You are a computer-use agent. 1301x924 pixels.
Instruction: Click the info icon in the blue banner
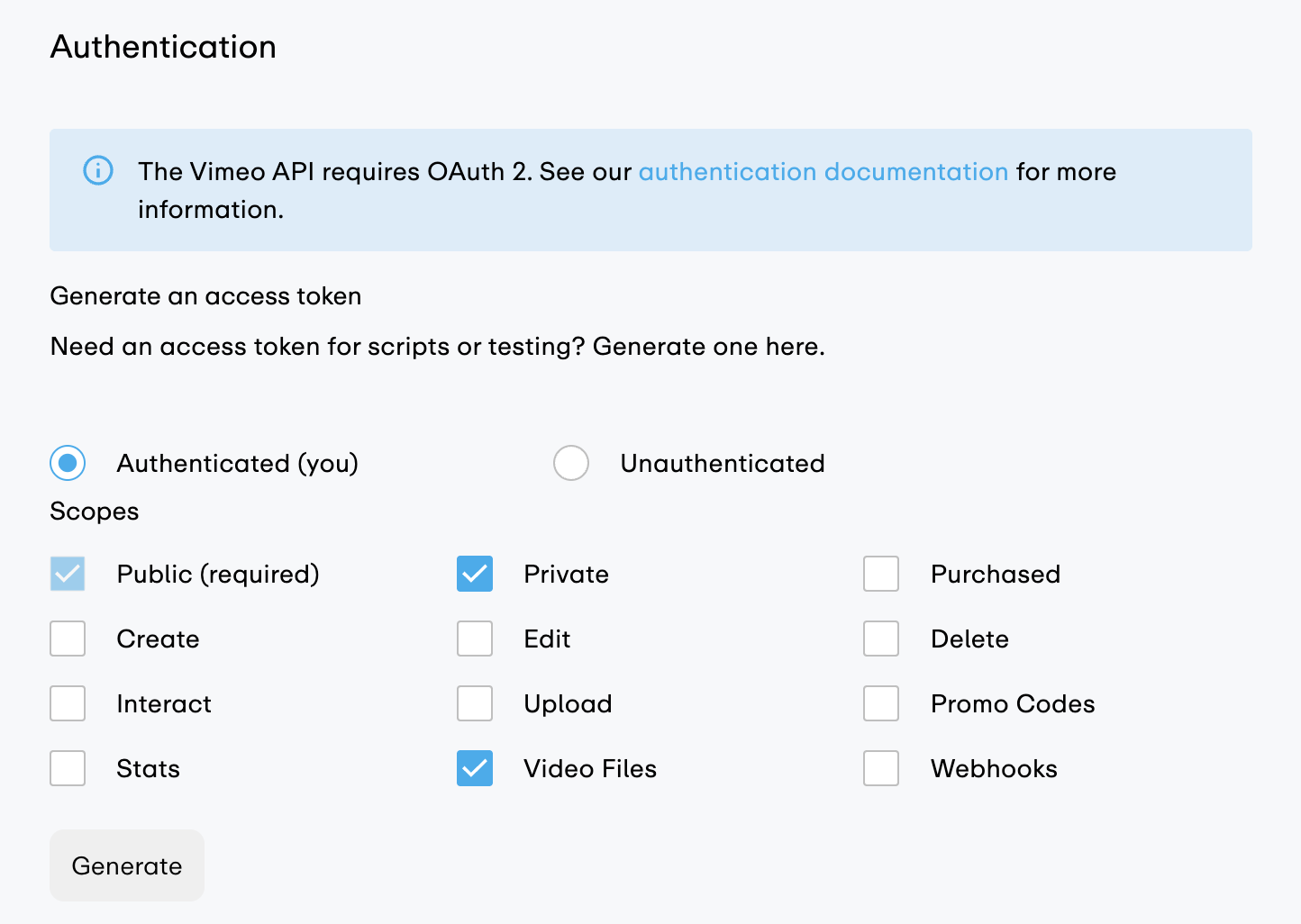coord(98,170)
